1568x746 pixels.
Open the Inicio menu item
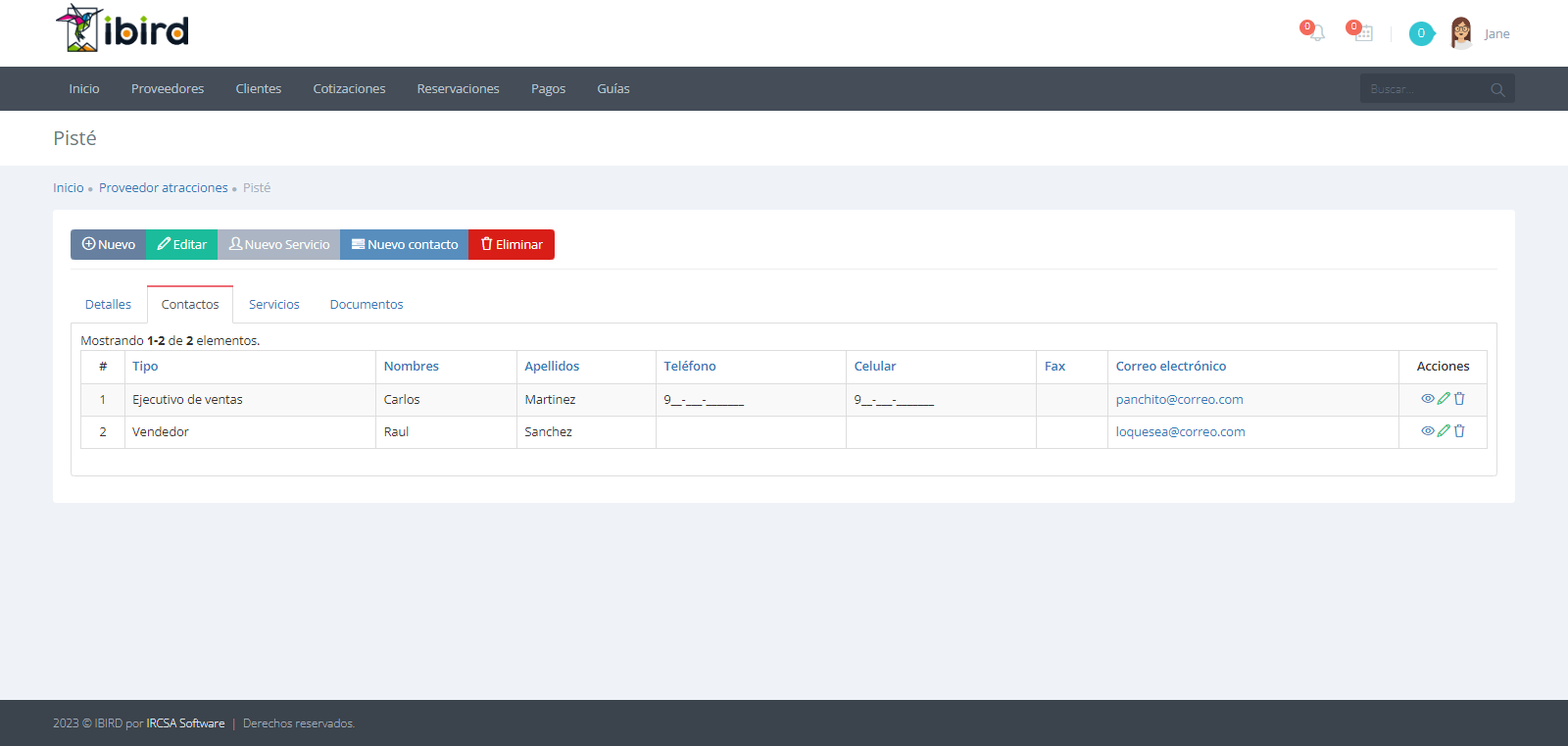84,89
